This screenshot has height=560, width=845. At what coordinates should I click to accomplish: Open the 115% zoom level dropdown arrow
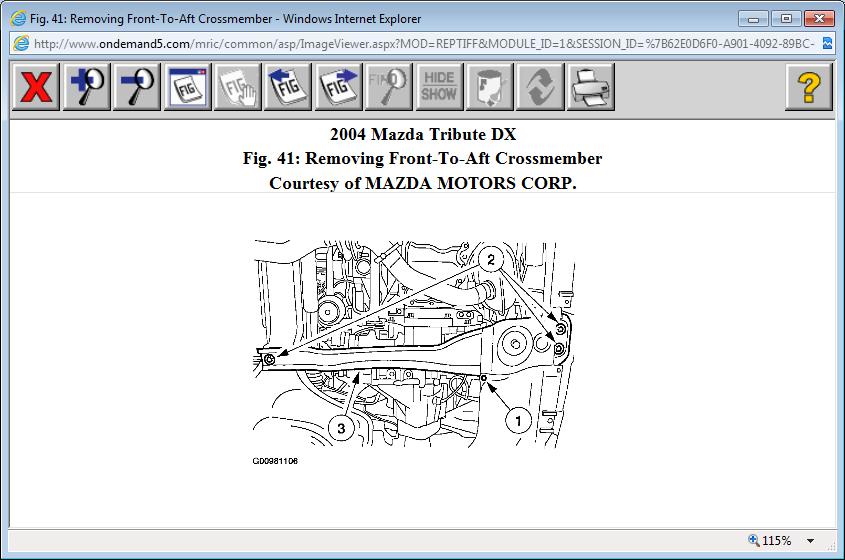pyautogui.click(x=810, y=541)
